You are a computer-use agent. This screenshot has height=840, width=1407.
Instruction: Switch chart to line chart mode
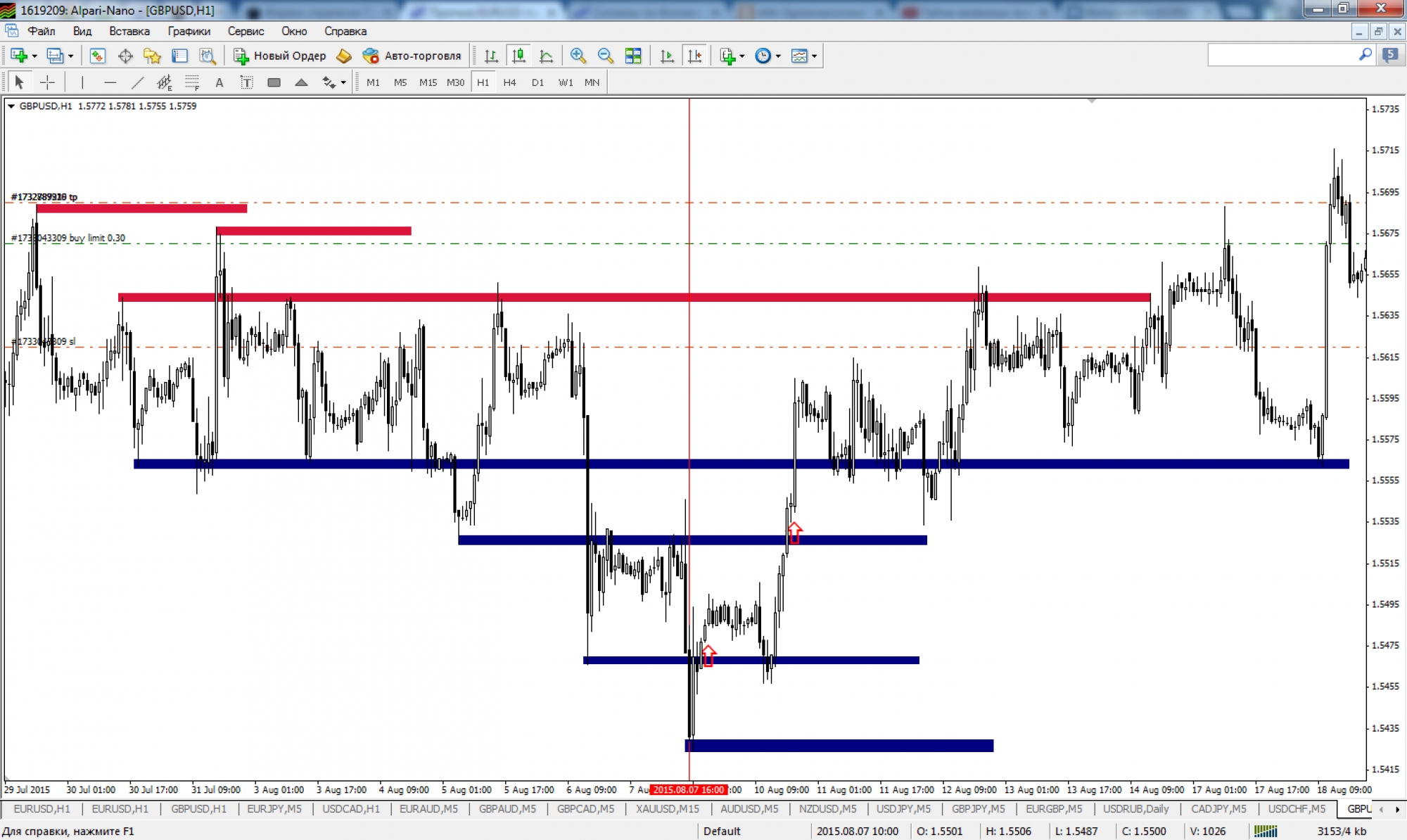(x=546, y=56)
